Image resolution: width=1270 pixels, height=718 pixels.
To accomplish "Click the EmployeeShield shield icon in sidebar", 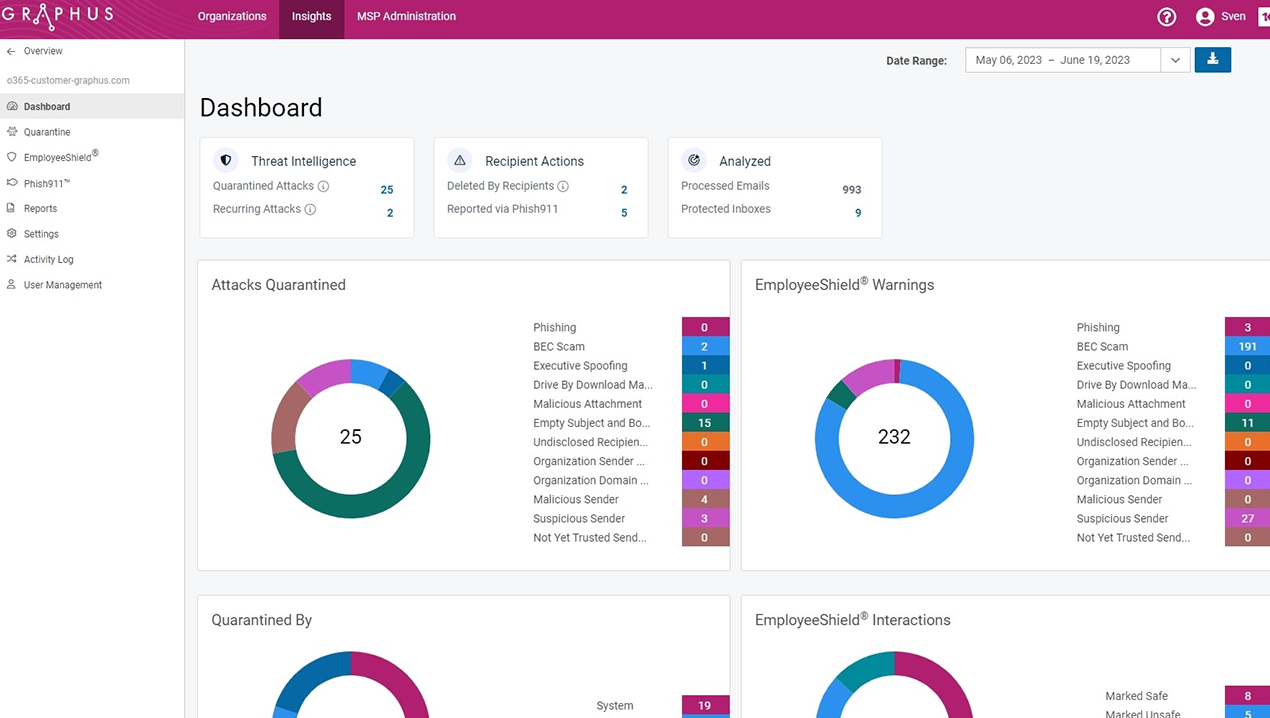I will pyautogui.click(x=12, y=157).
